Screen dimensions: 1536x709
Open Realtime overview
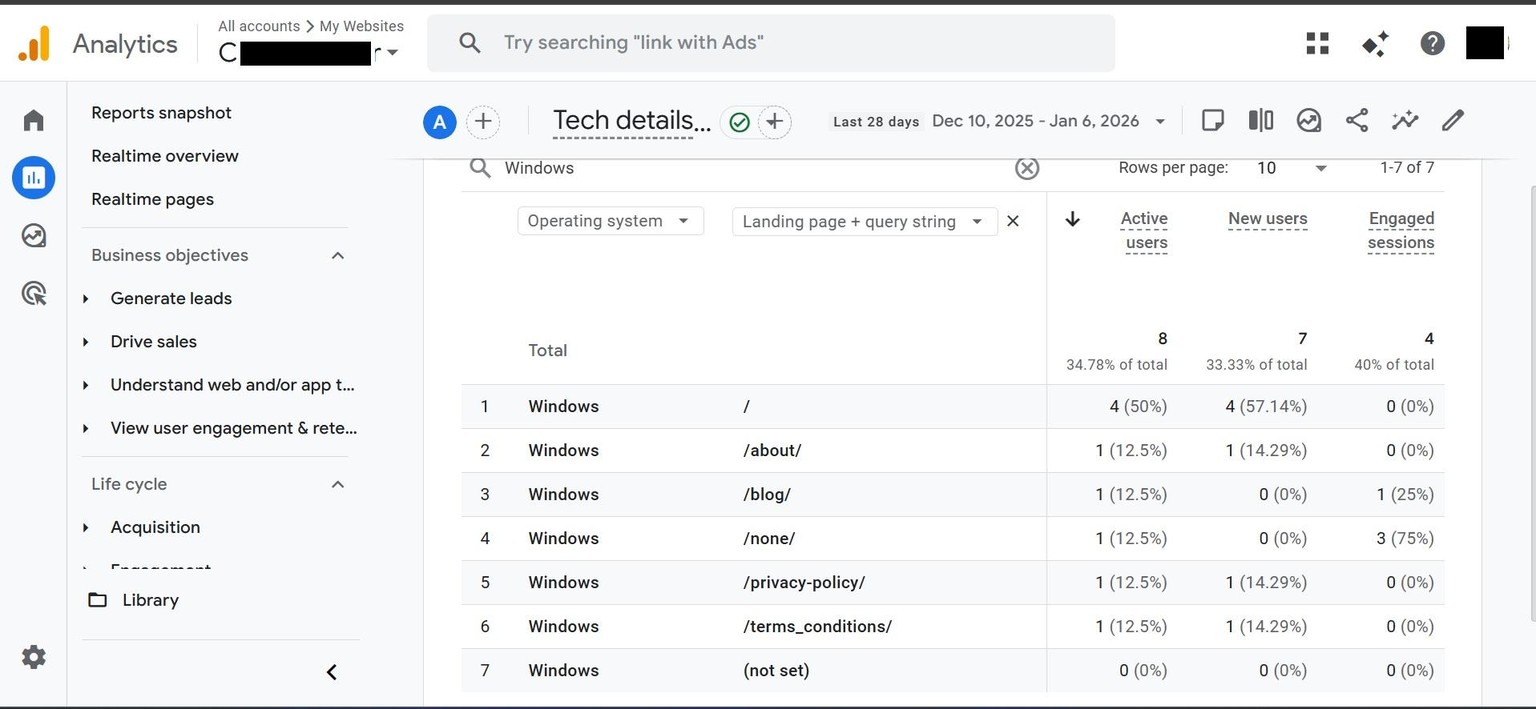(165, 156)
